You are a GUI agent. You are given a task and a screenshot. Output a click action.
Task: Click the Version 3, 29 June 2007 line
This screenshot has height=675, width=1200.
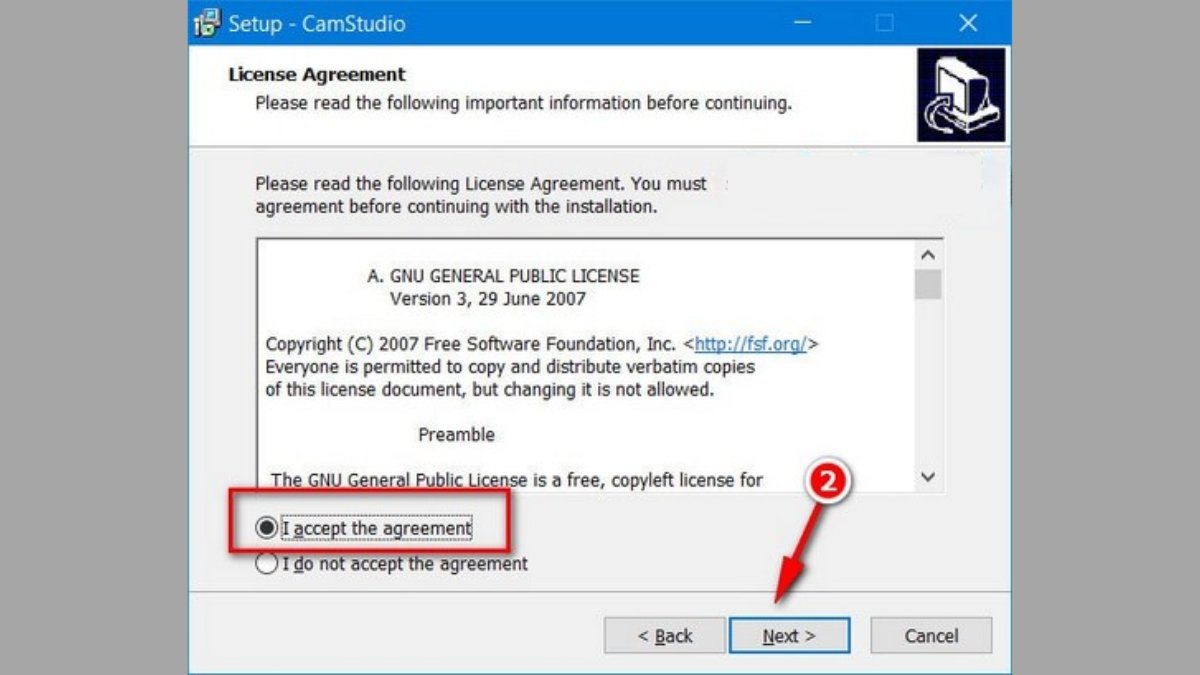click(488, 298)
